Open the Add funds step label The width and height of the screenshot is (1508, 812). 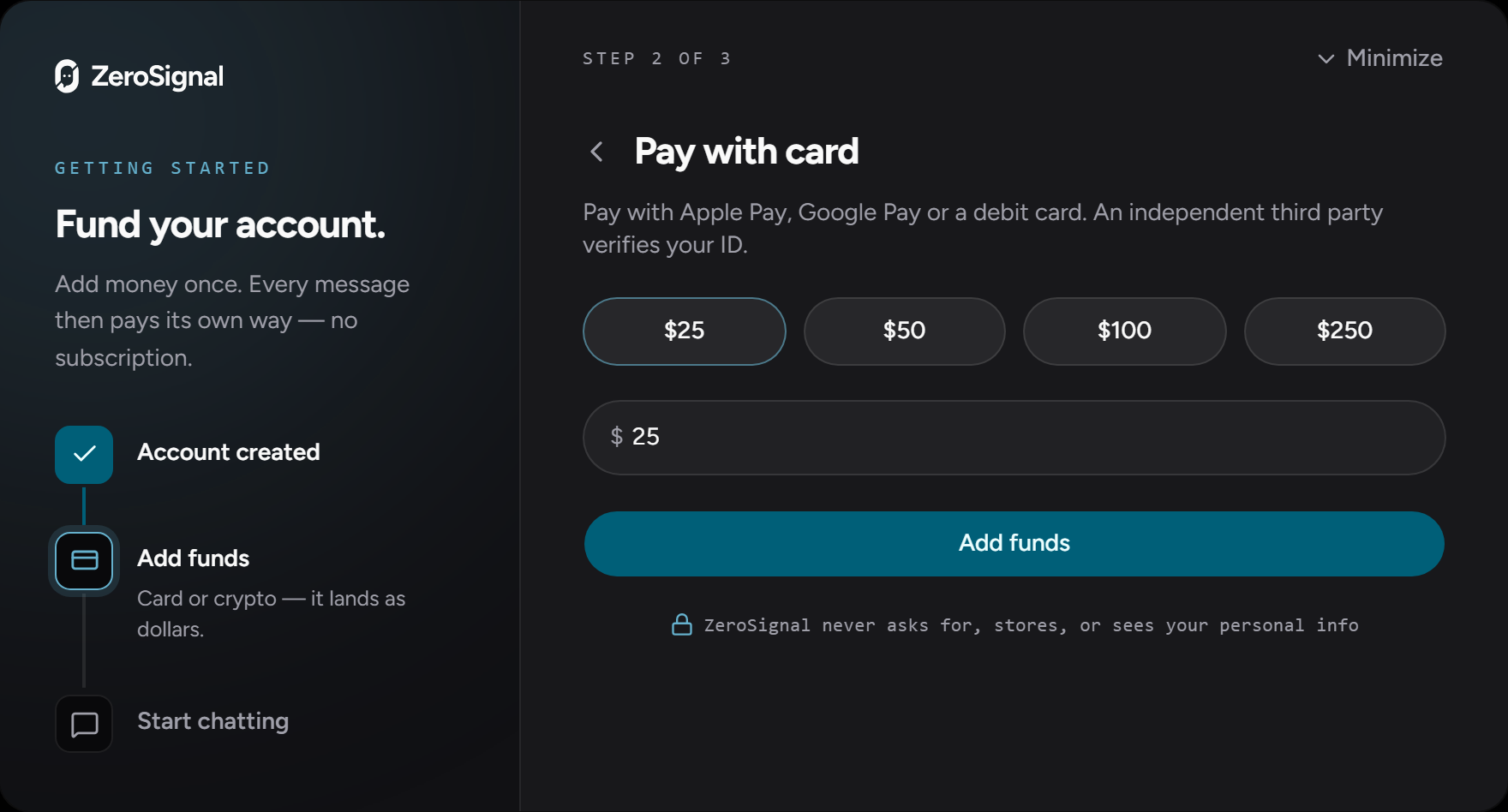194,558
